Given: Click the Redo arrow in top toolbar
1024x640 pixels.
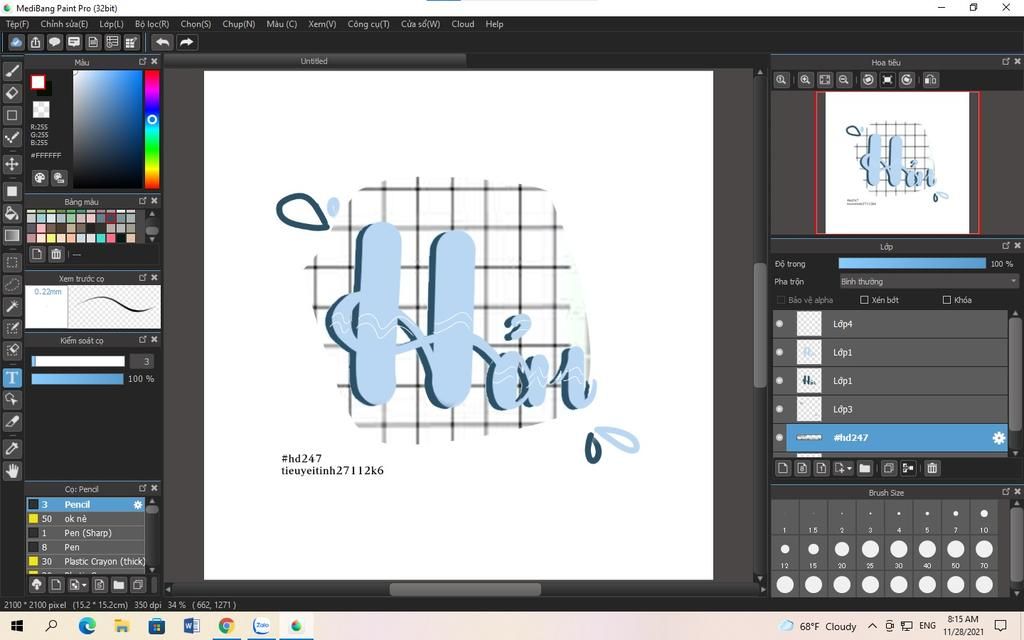Looking at the screenshot, I should (x=186, y=42).
